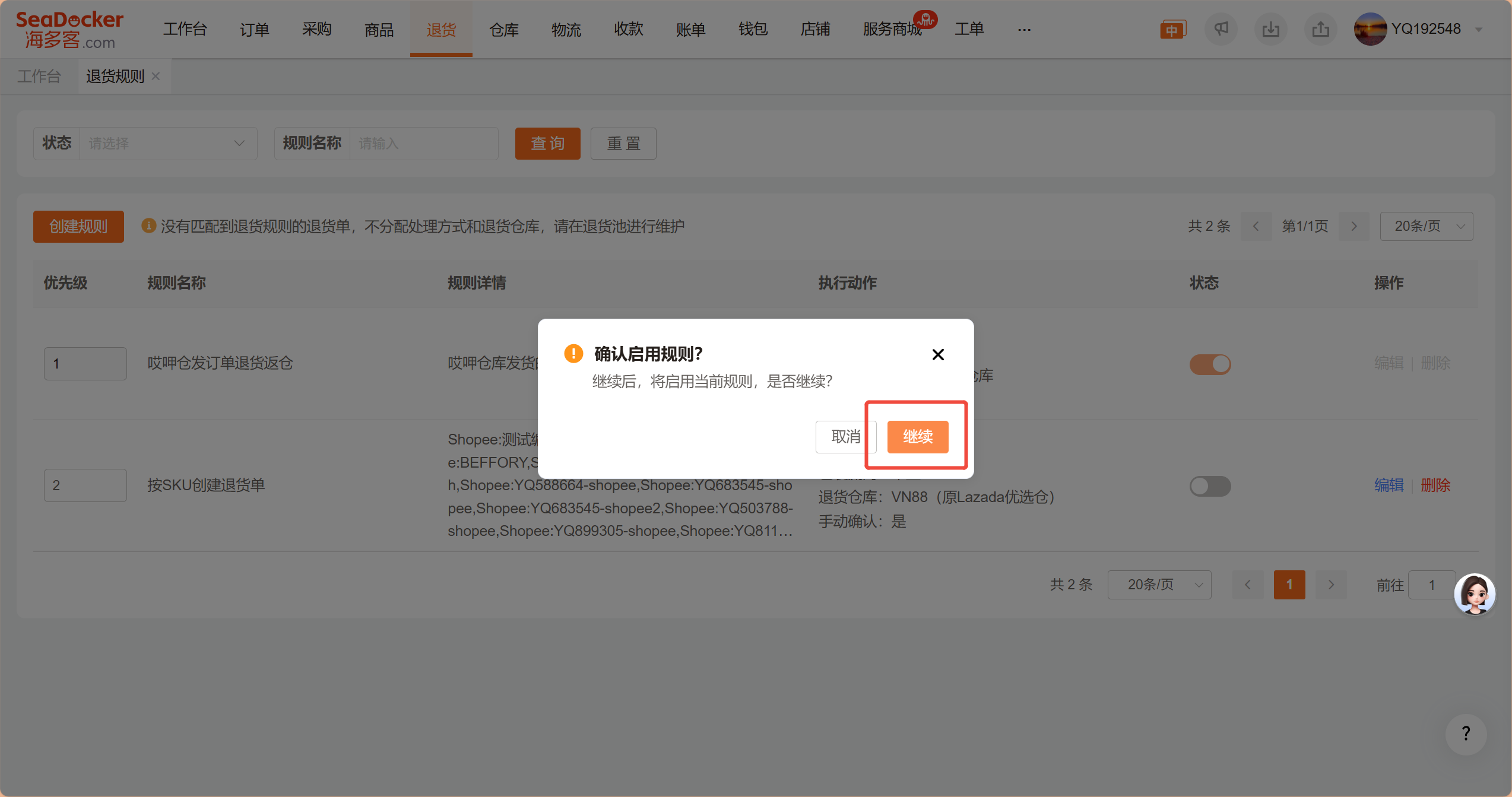This screenshot has height=797, width=1512.
Task: Close the 退货规则 tab
Action: pyautogui.click(x=156, y=76)
